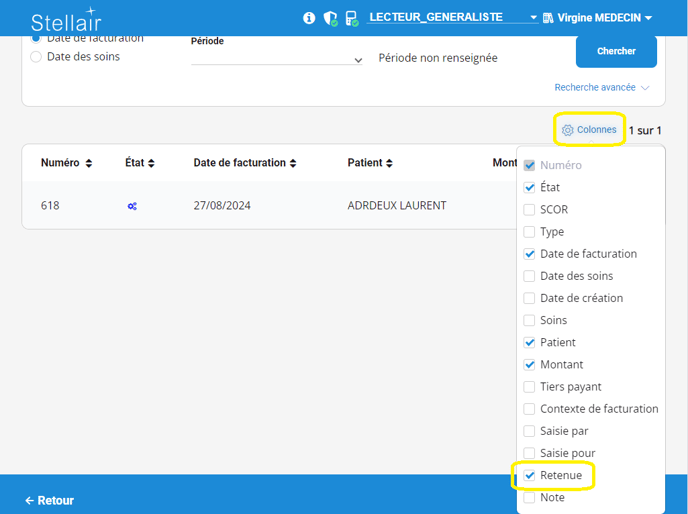This screenshot has height=514, width=688.
Task: Uncheck the Retenue column checkbox
Action: pos(530,475)
